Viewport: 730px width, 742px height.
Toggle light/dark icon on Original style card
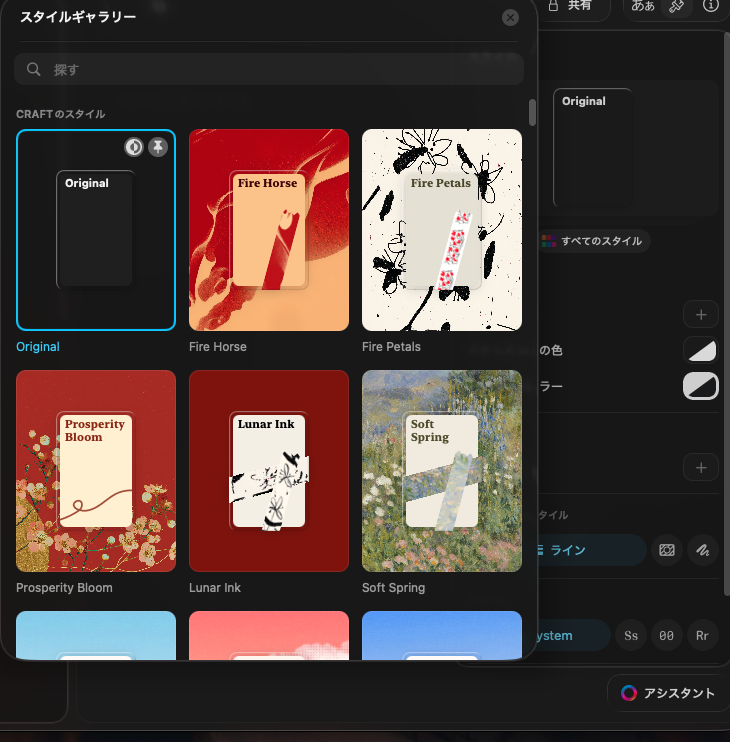click(134, 148)
